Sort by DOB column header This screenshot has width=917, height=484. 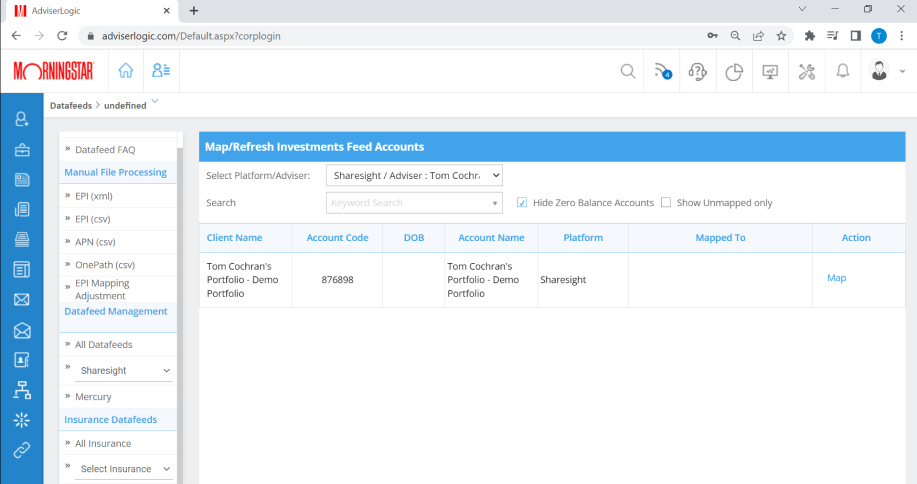click(414, 237)
